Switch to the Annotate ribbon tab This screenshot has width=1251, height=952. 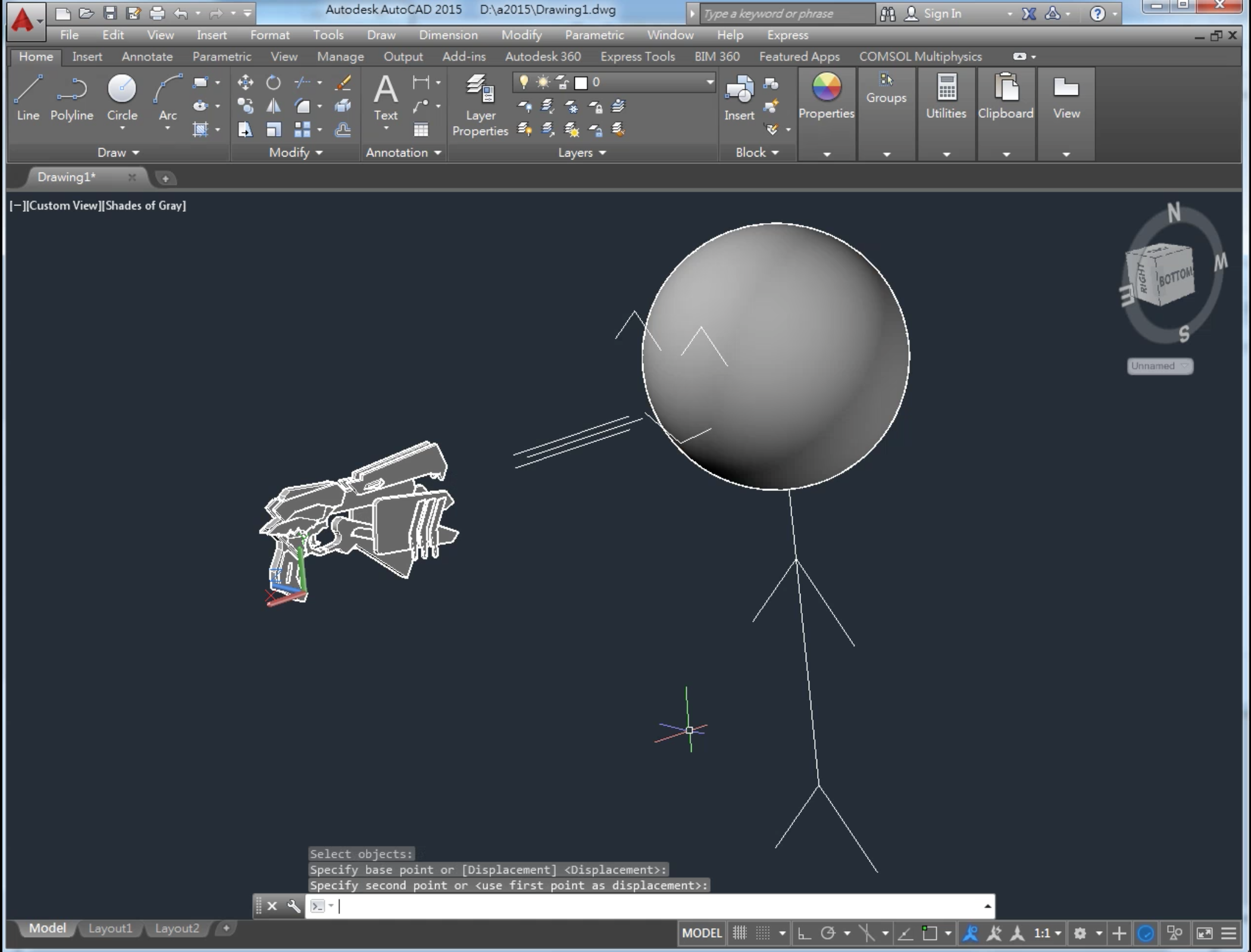pyautogui.click(x=147, y=57)
